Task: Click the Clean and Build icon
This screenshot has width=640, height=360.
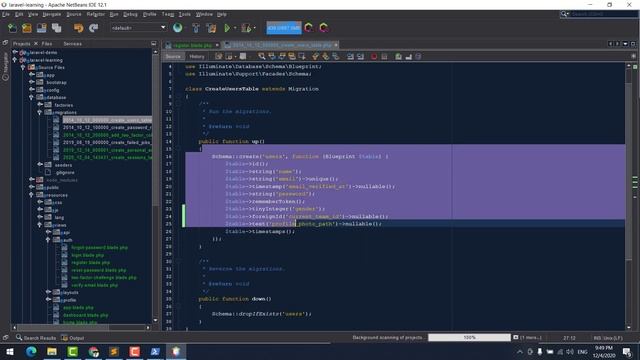Action: [x=211, y=28]
